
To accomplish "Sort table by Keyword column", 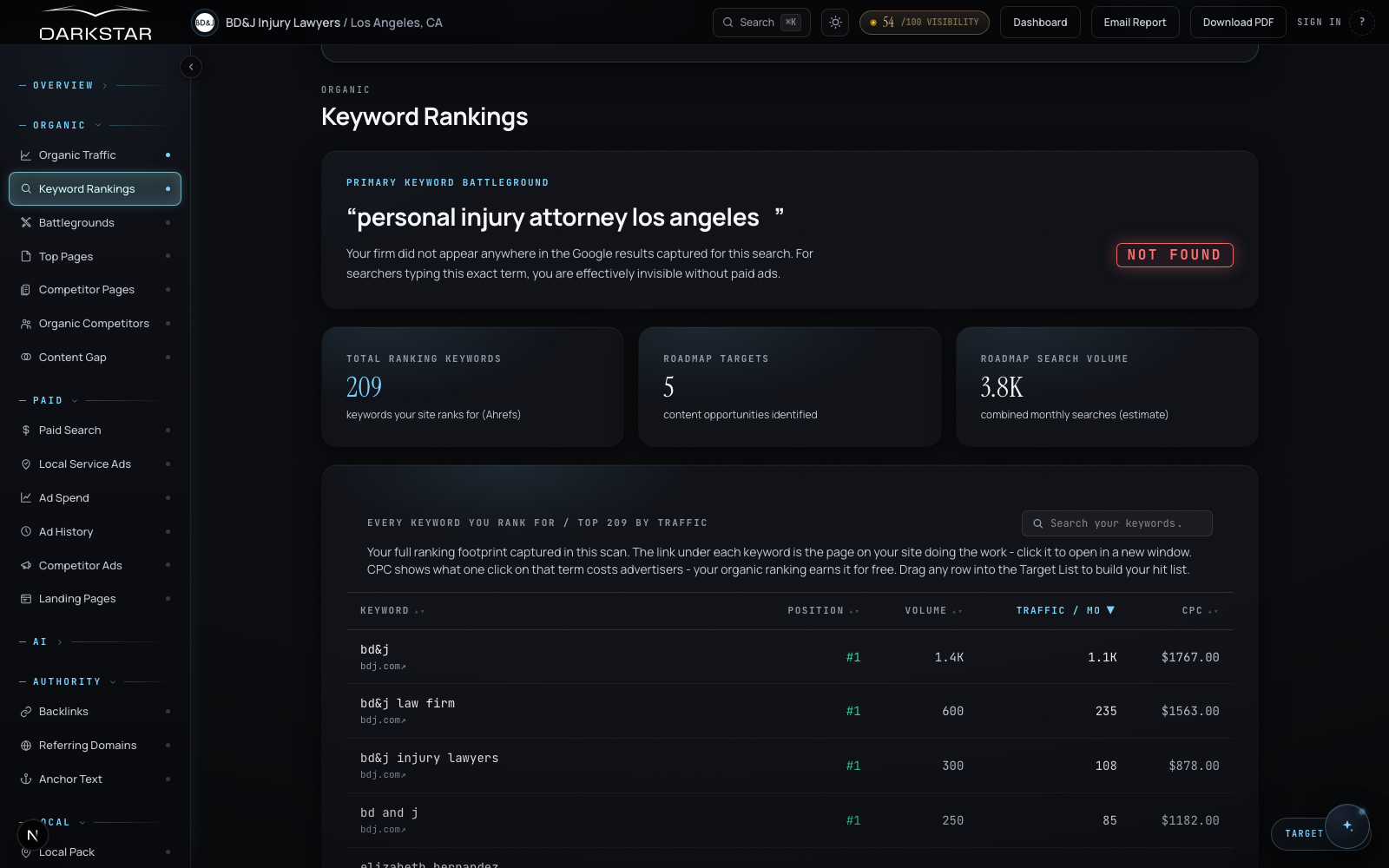I will click(392, 611).
